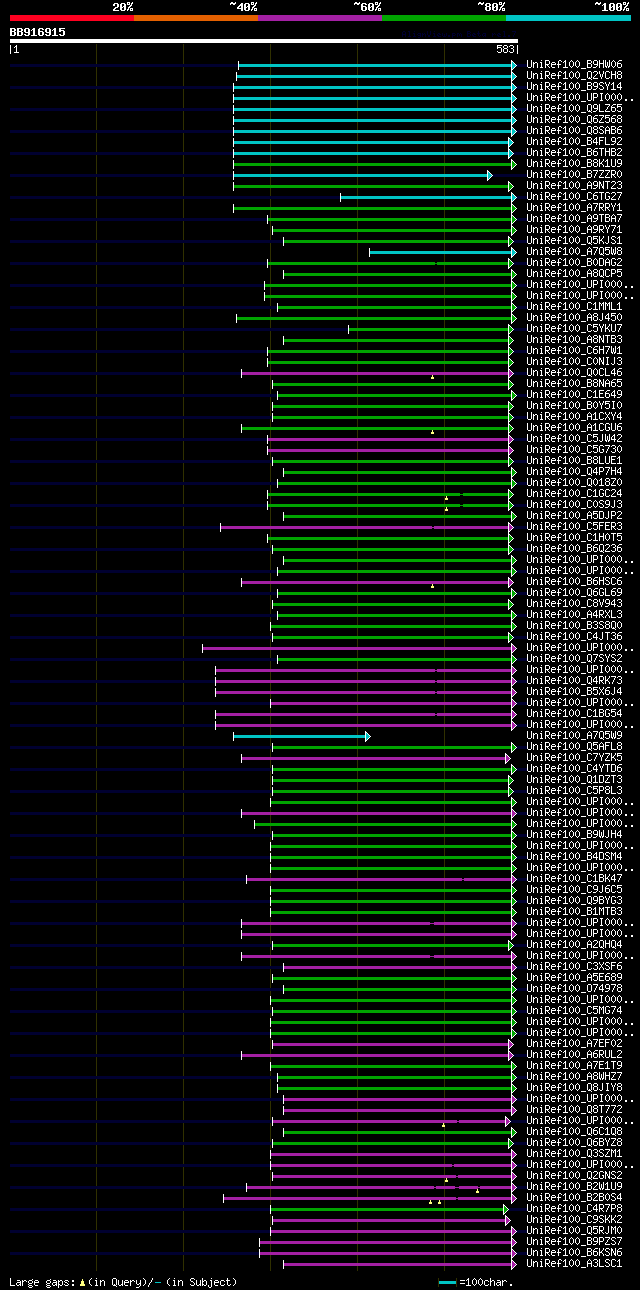Open hit UniRef100_B9SY14

[573, 86]
